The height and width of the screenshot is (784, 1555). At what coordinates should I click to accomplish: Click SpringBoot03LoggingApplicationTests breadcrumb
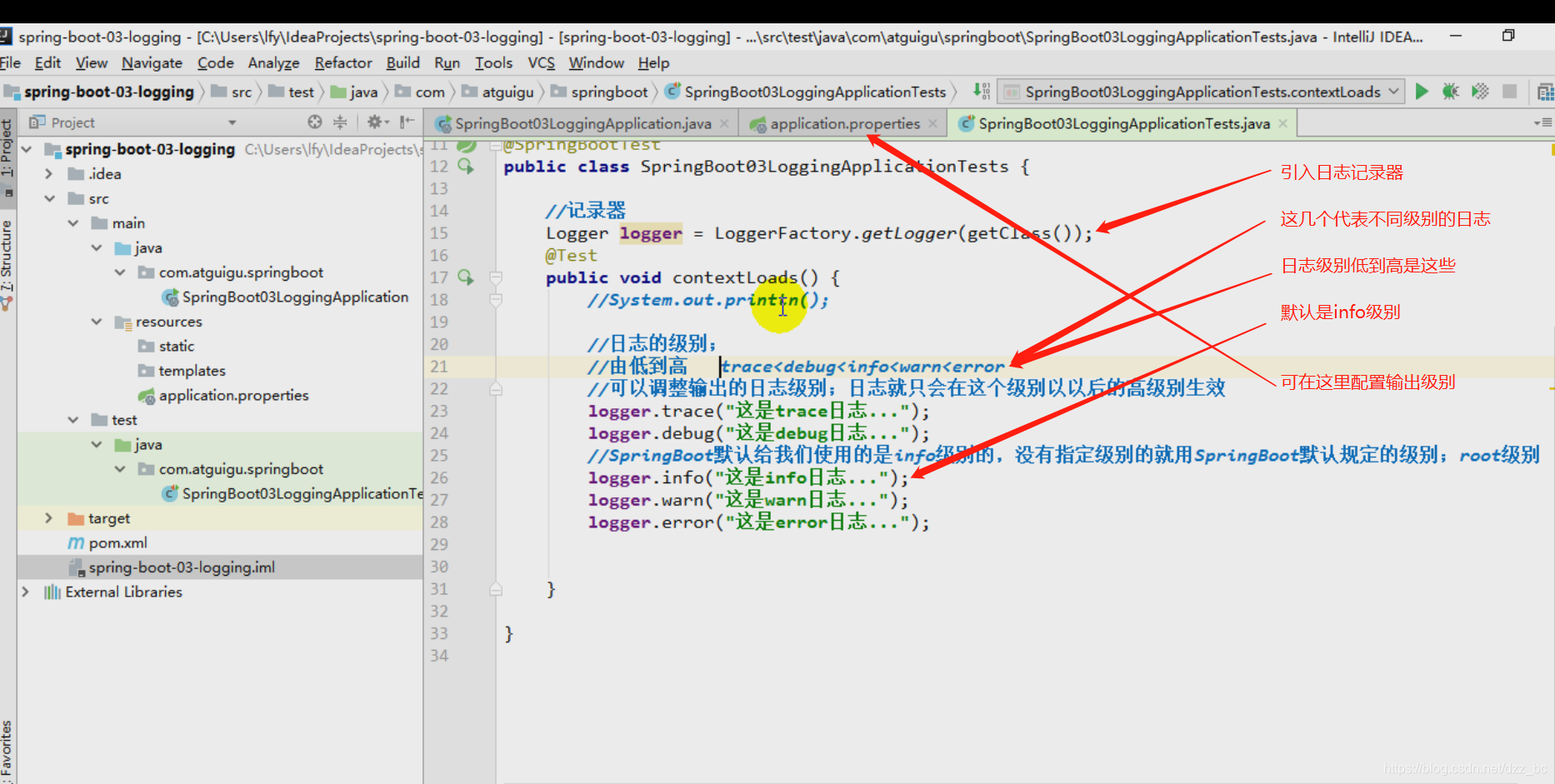[806, 92]
